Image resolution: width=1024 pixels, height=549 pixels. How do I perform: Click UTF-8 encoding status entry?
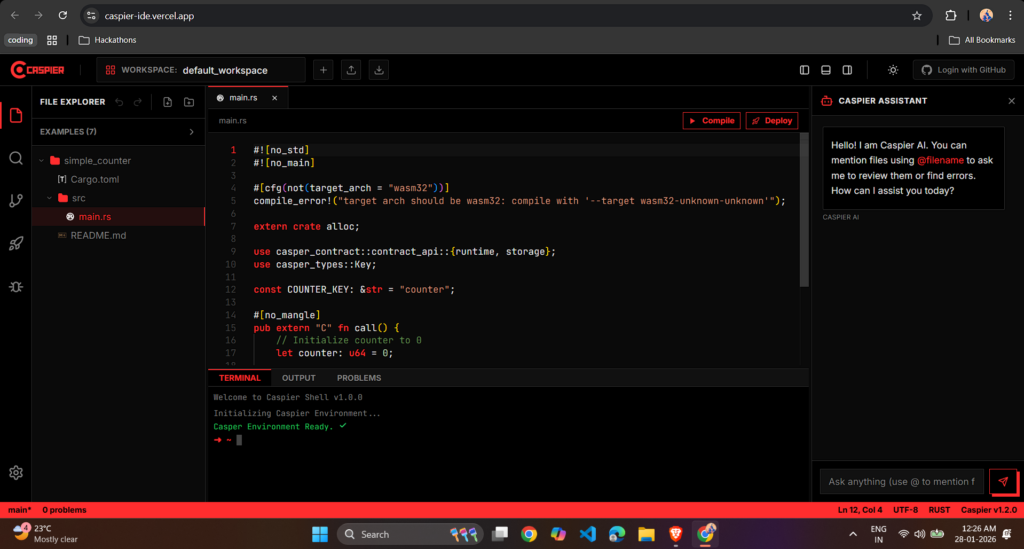pyautogui.click(x=905, y=510)
